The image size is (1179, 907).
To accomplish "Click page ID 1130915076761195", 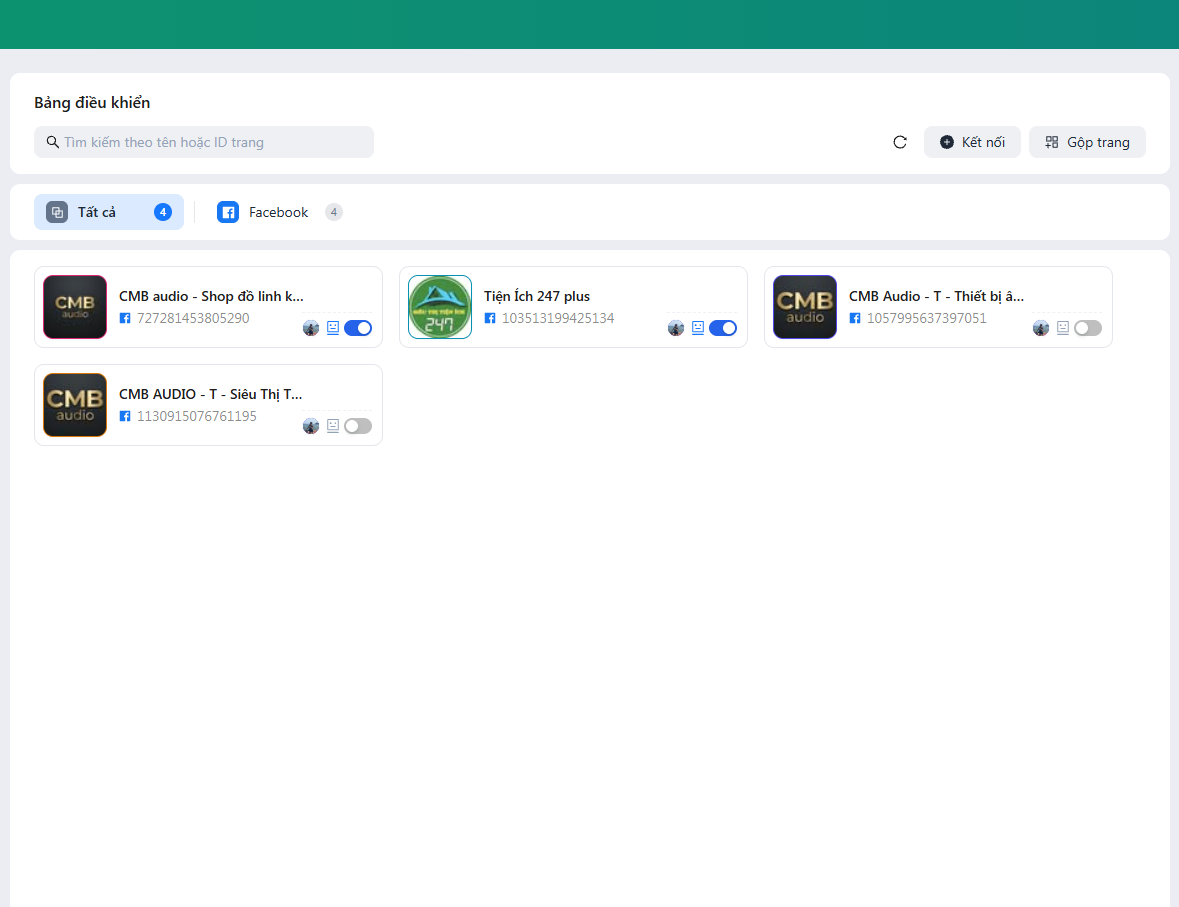I will pos(197,416).
